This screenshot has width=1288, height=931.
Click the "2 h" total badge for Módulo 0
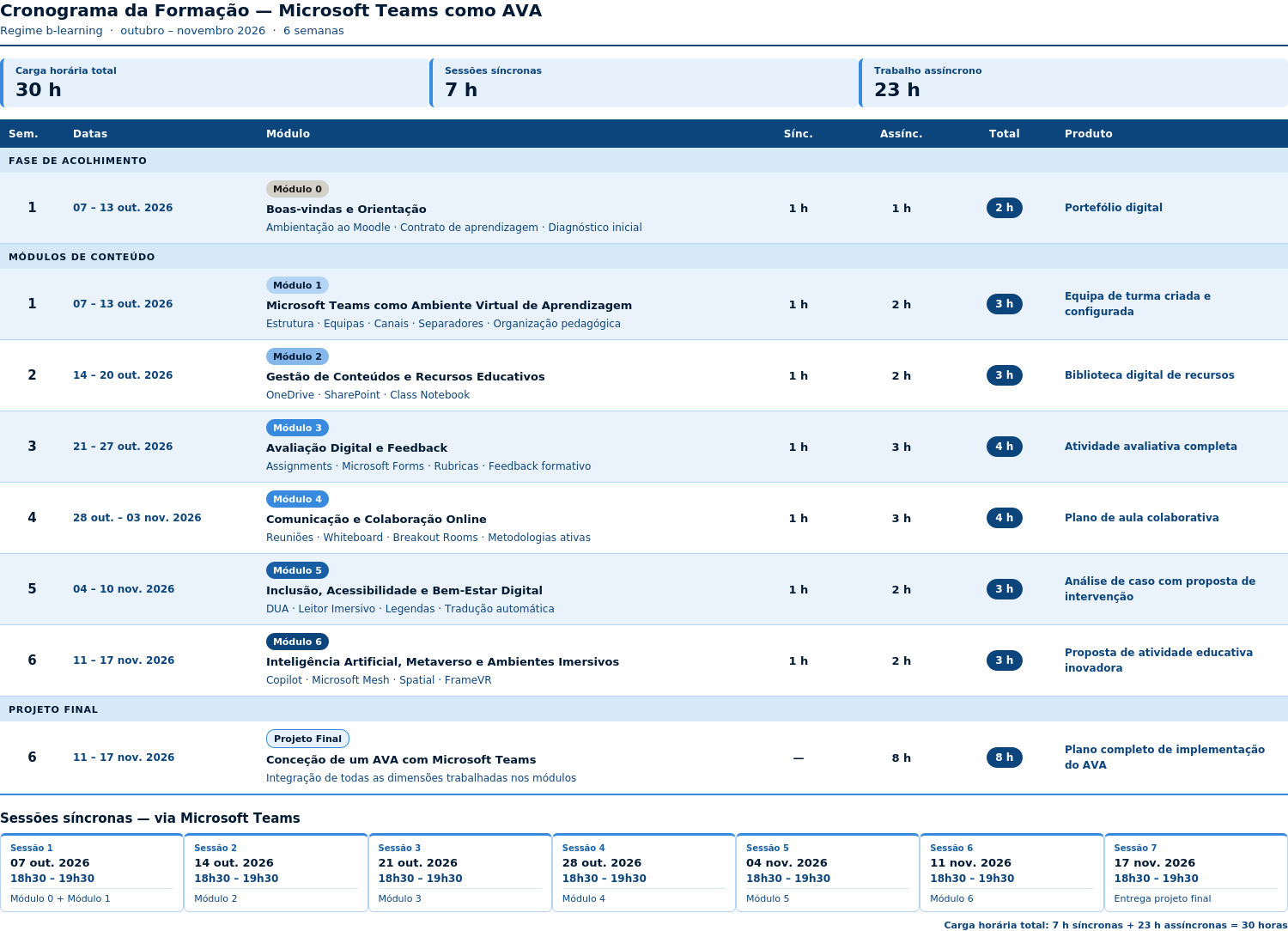tap(1005, 208)
